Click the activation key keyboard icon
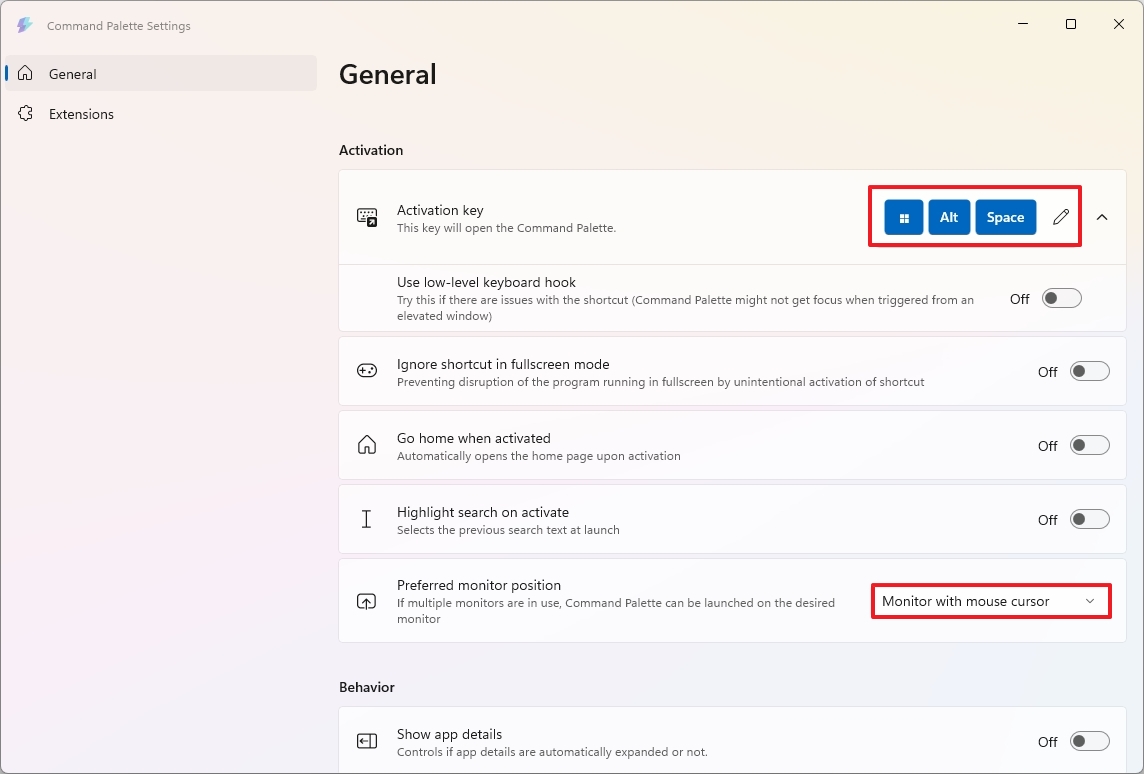The image size is (1144, 774). (x=367, y=217)
